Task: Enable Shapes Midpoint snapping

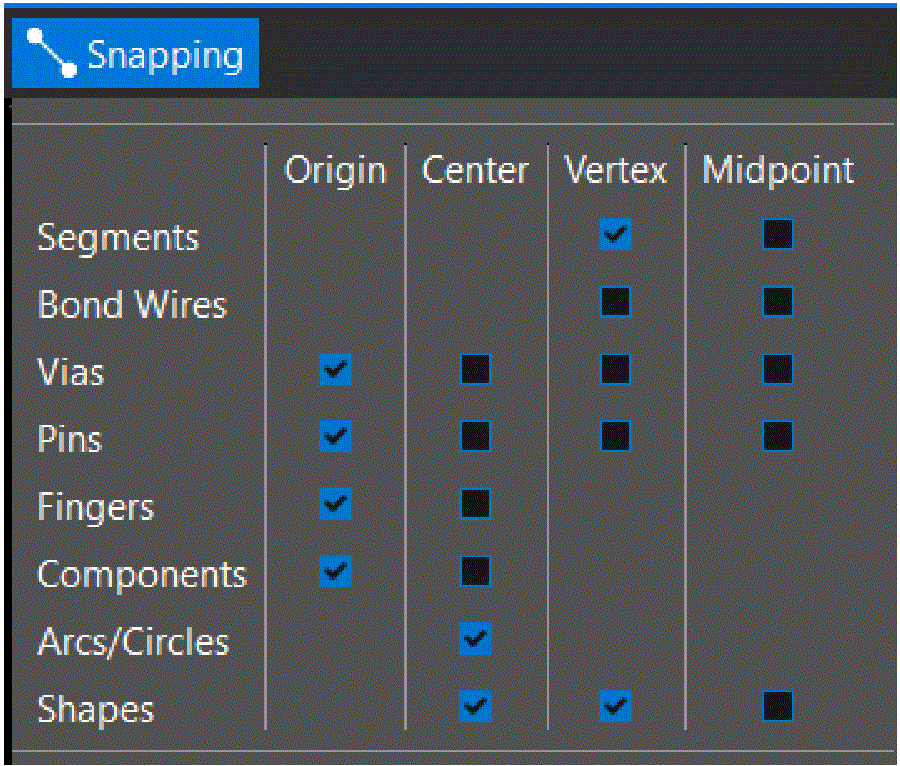Action: coord(777,707)
